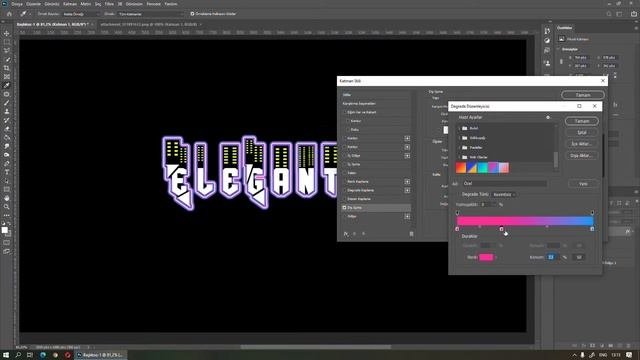Select the Crop tool
The width and height of the screenshot is (640, 360).
pyautogui.click(x=7, y=68)
